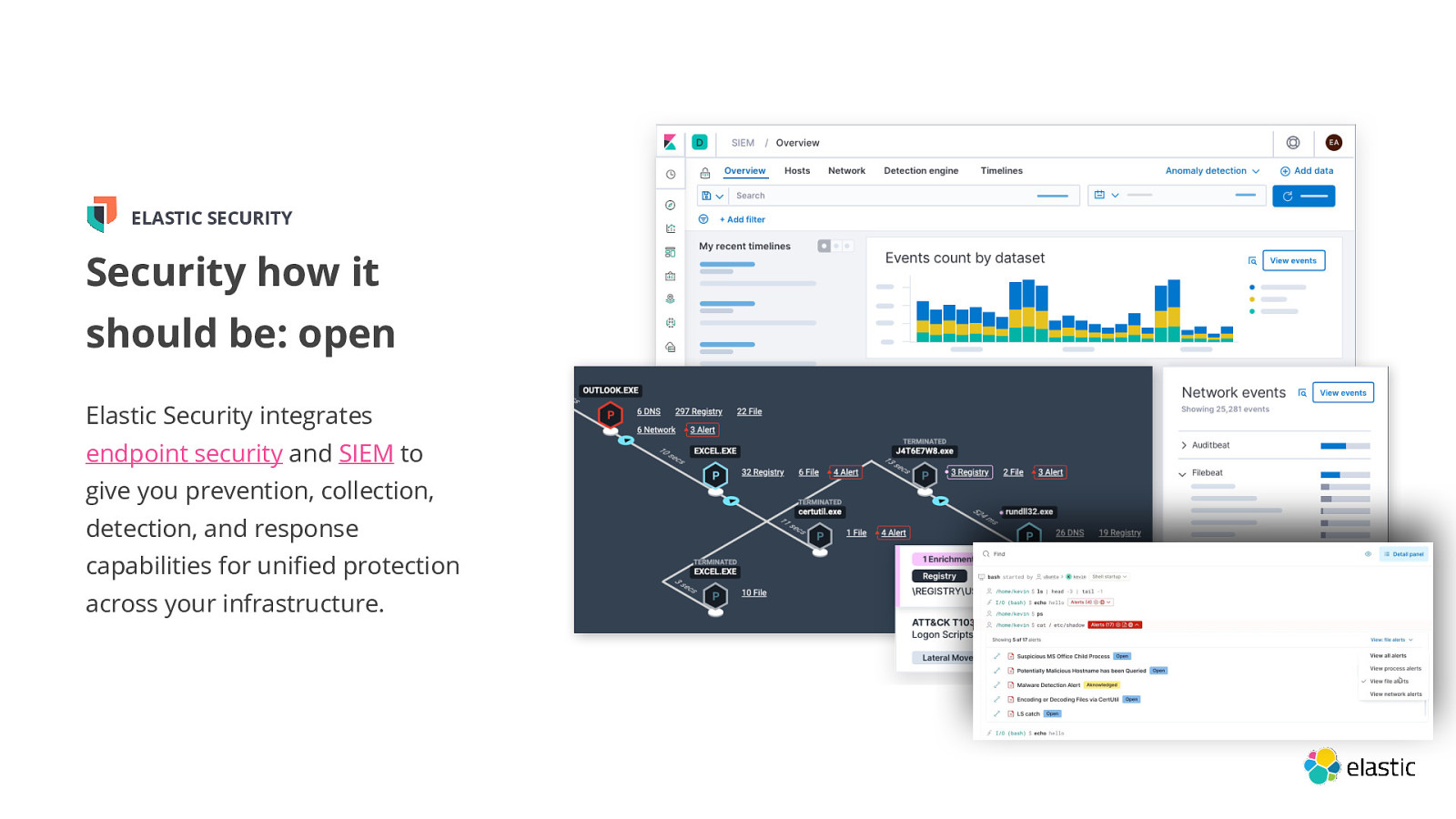This screenshot has width=1456, height=819.
Task: Open the green D space avatar
Action: (x=699, y=142)
